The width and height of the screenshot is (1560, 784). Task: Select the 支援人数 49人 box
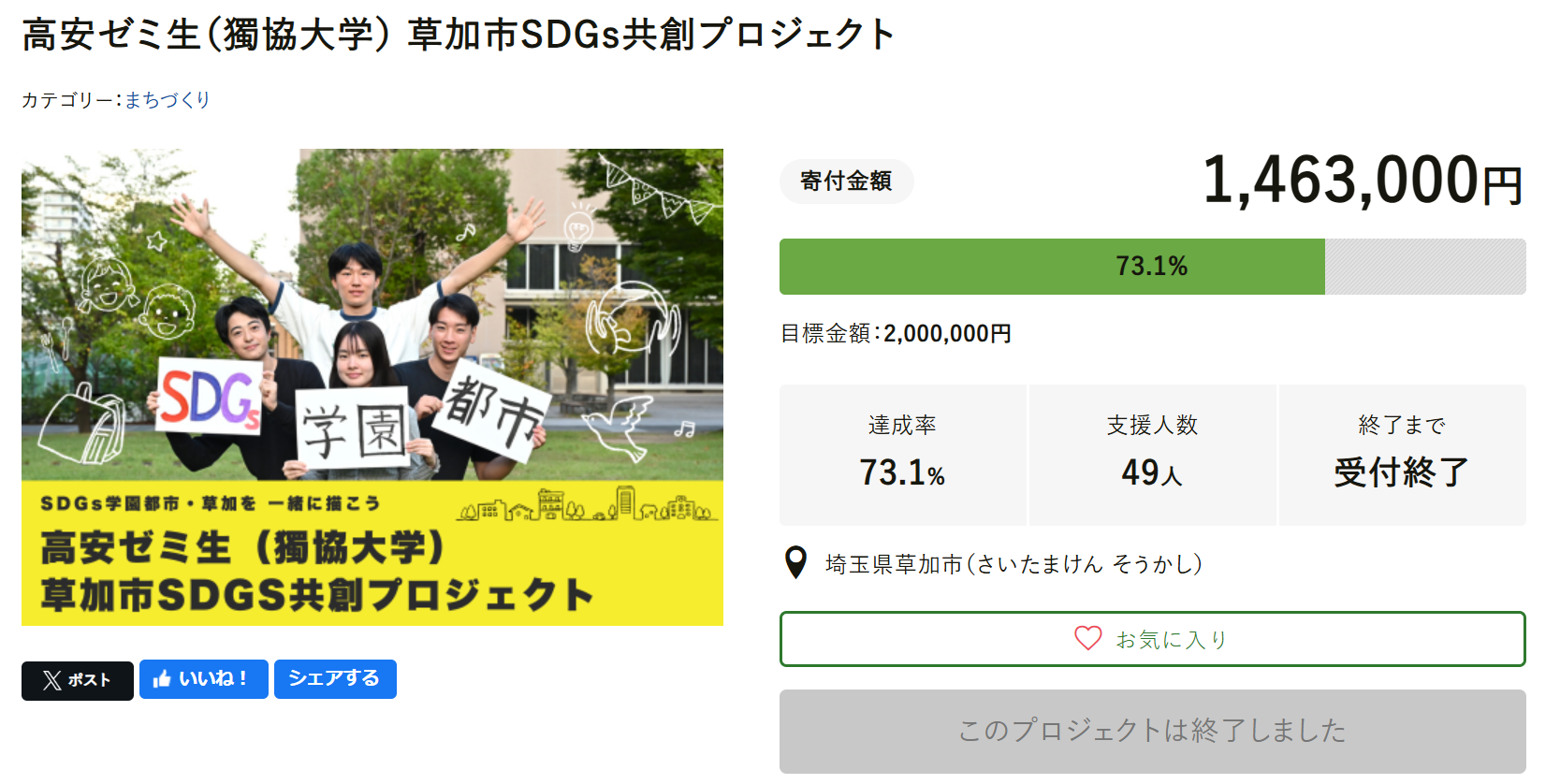1152,455
